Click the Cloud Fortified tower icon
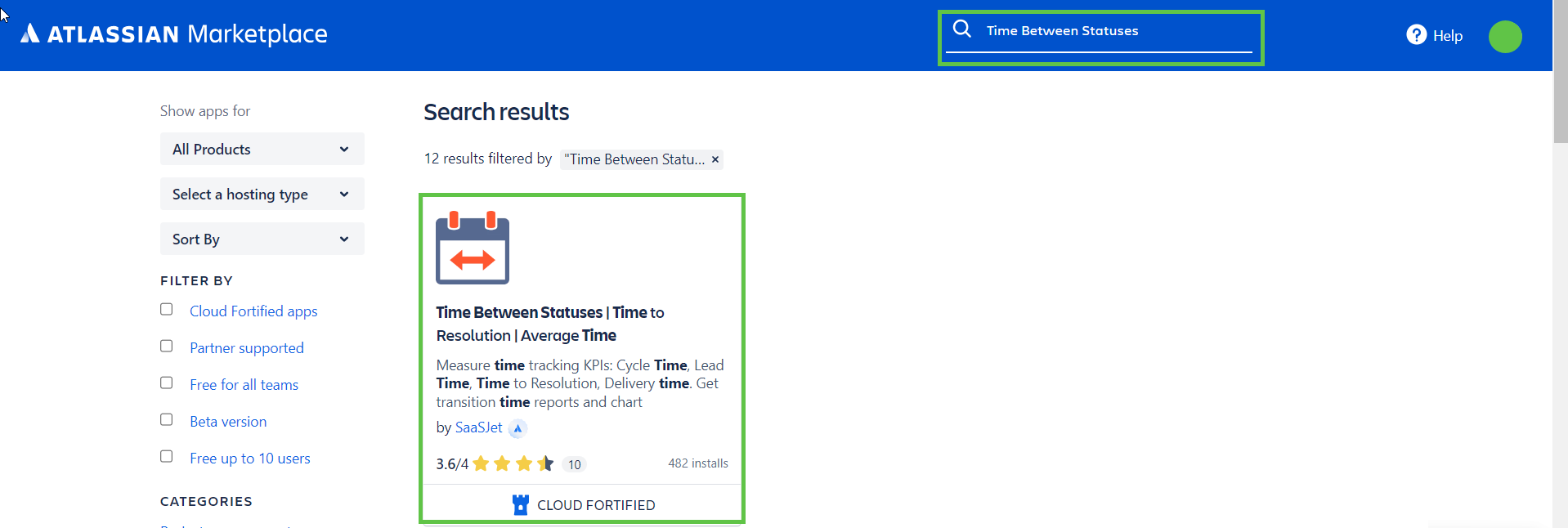 [520, 505]
